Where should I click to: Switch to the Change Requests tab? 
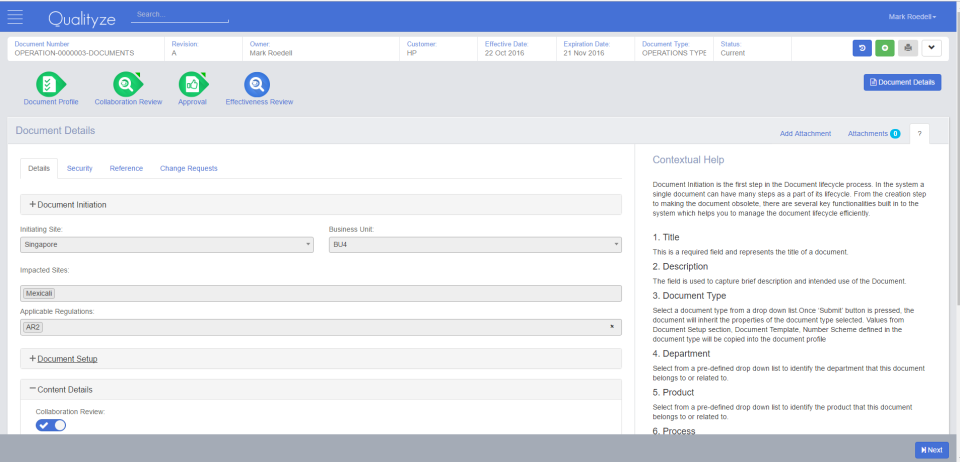[189, 168]
